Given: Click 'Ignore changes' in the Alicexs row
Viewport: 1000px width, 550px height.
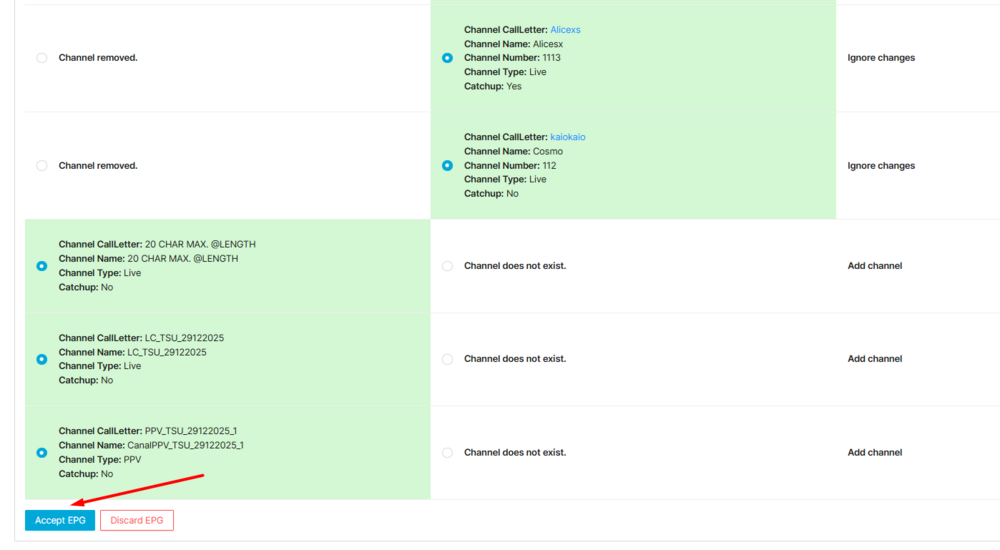Looking at the screenshot, I should pyautogui.click(x=881, y=58).
